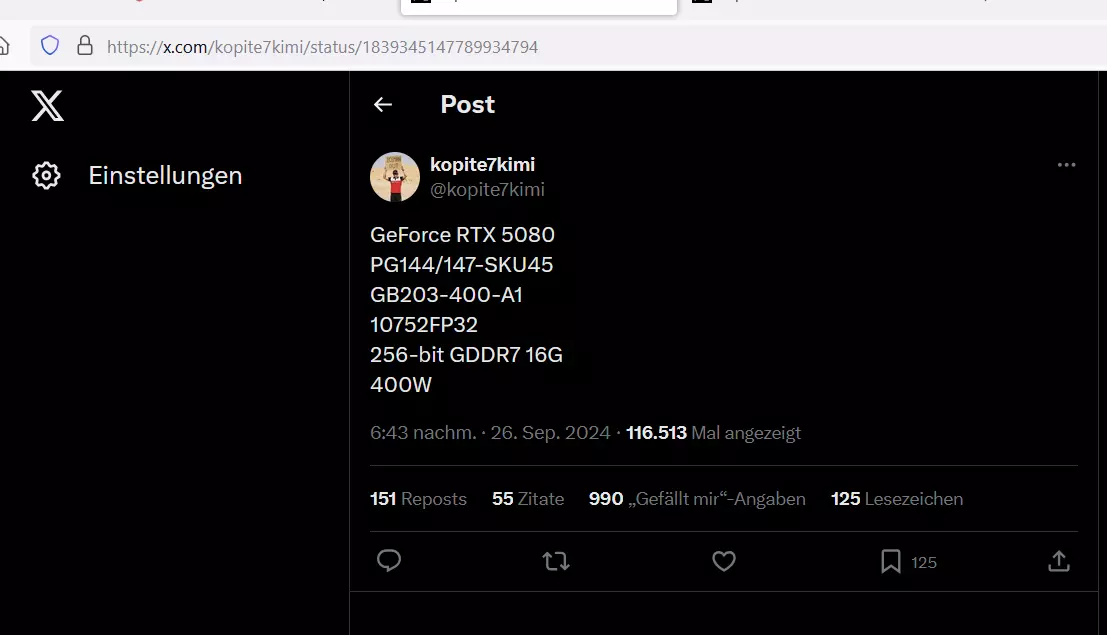
Task: Click the reply speech bubble icon
Action: [389, 561]
